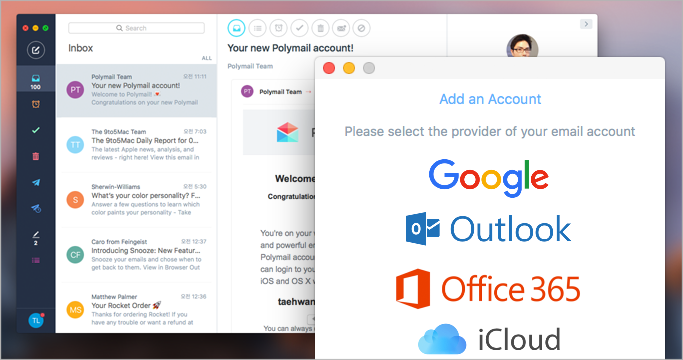Toggle the ALL filter above message list
683x360 pixels.
[206, 58]
